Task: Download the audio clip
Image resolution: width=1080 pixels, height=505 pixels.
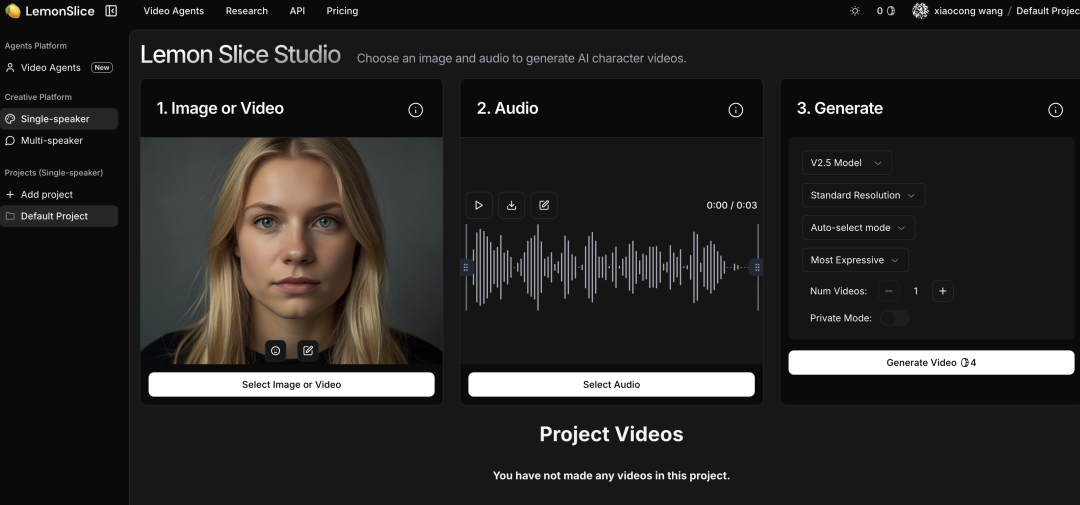Action: click(x=511, y=205)
